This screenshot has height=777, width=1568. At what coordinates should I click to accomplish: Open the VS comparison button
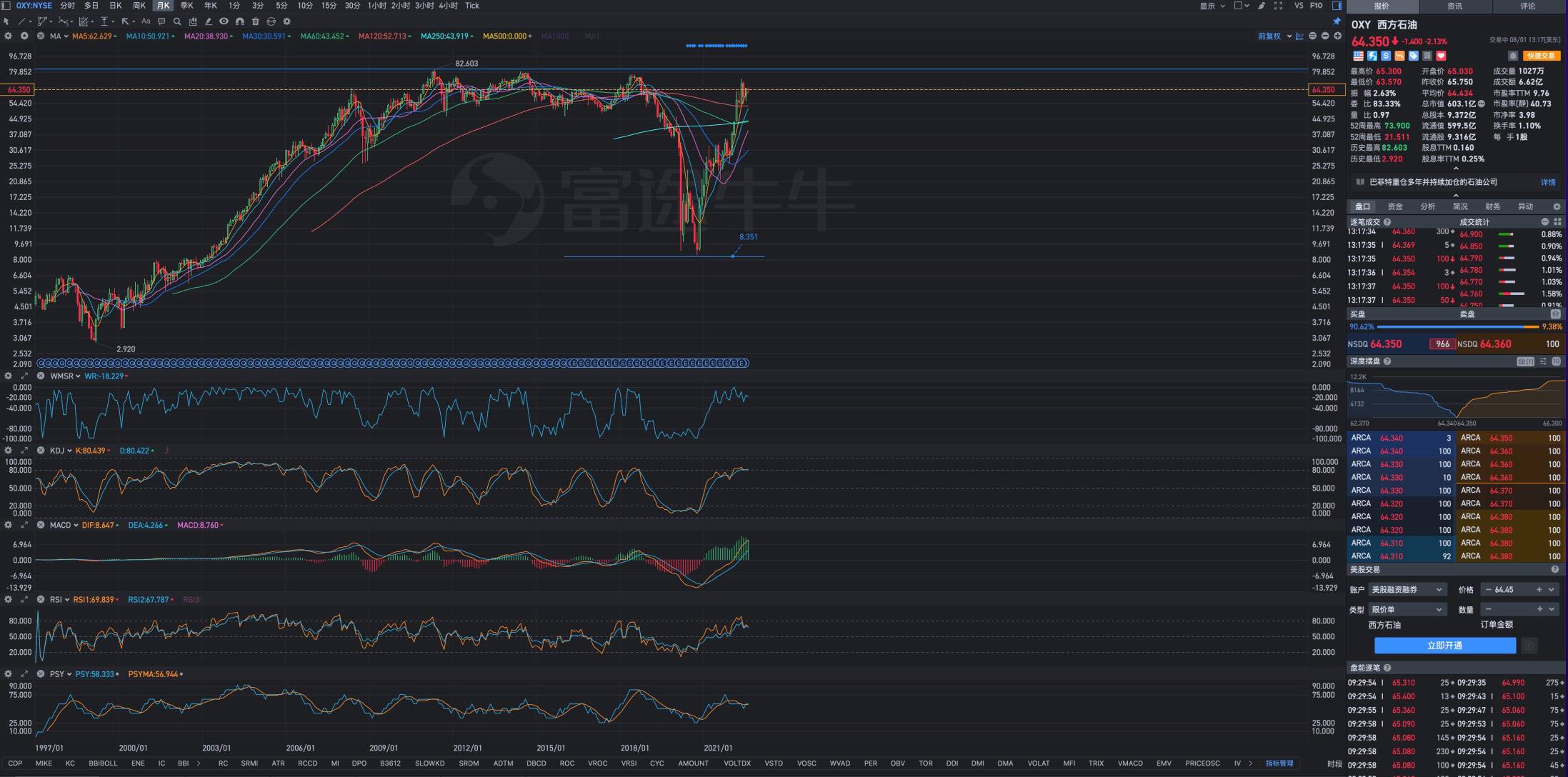1299,6
